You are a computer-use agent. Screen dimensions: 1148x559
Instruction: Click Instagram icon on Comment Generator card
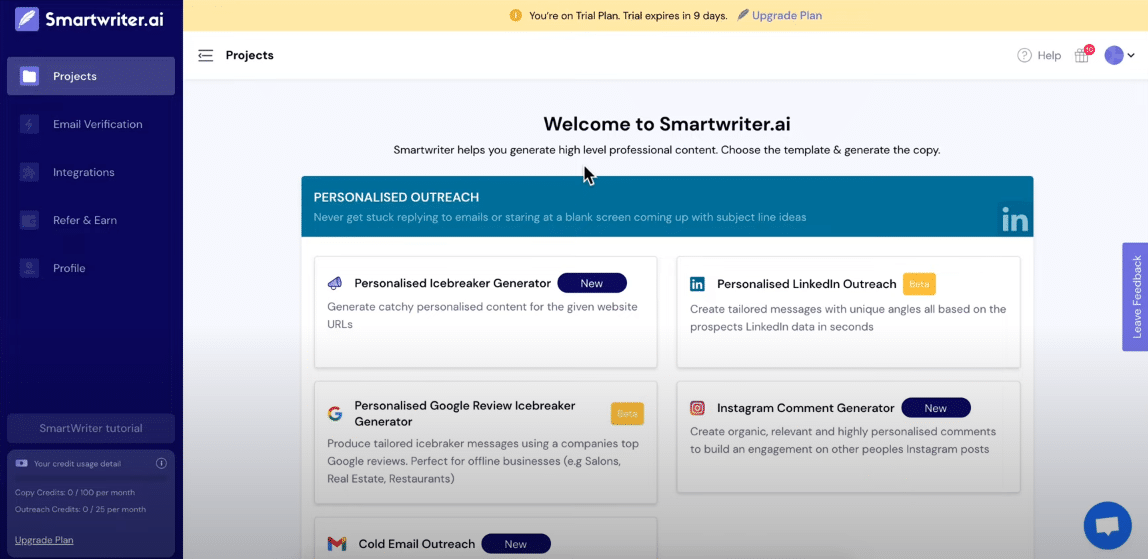(697, 408)
